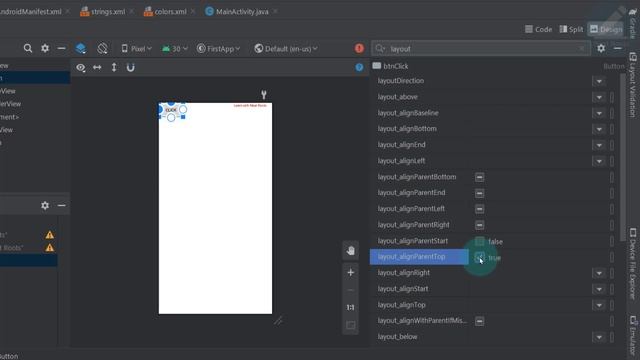Open Layout Validation side panel
Screen dimensions: 640x360
pos(633,84)
